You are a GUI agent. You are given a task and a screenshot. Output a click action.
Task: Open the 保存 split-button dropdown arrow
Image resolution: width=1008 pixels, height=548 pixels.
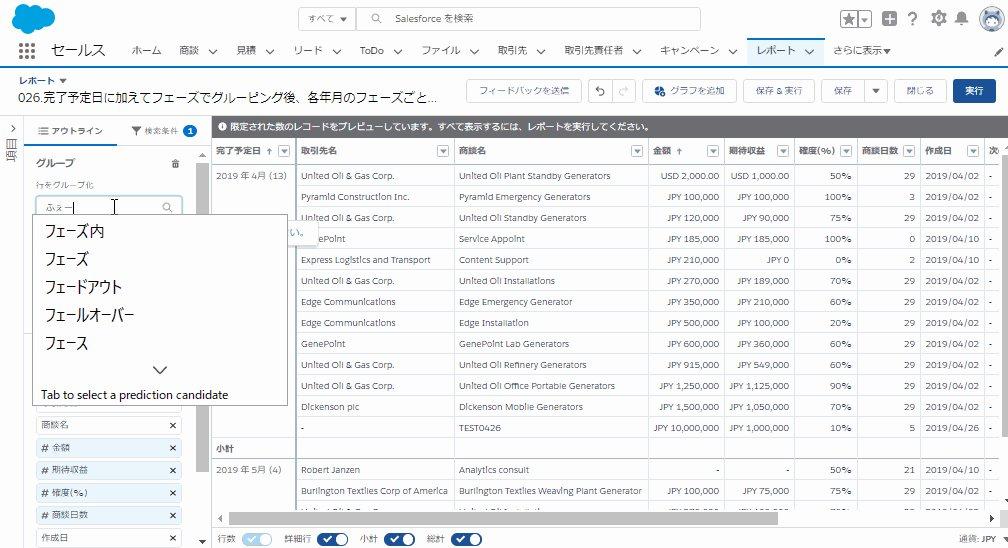876,91
